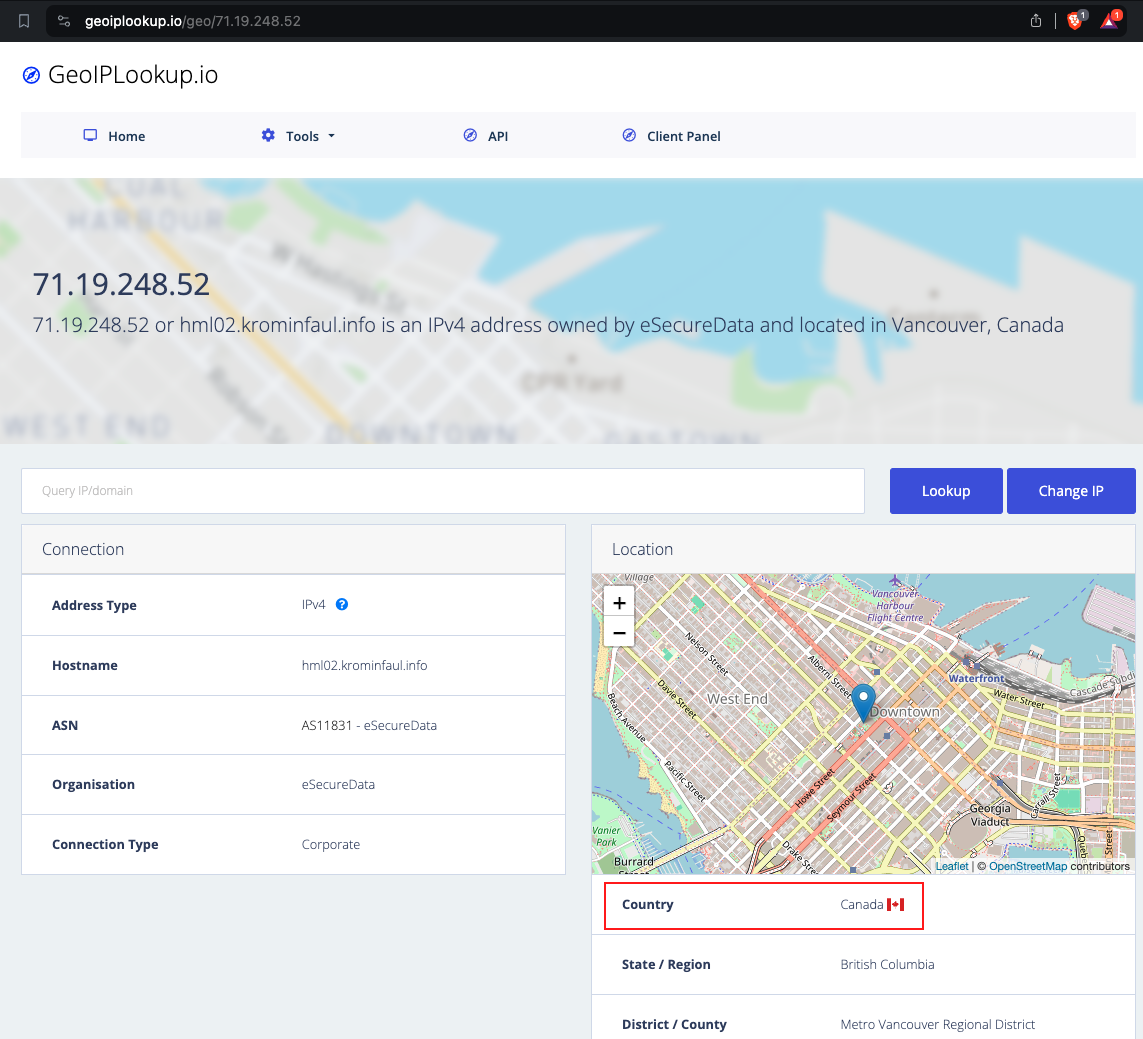Go to the Home menu item
This screenshot has height=1039, width=1143.
(x=114, y=136)
